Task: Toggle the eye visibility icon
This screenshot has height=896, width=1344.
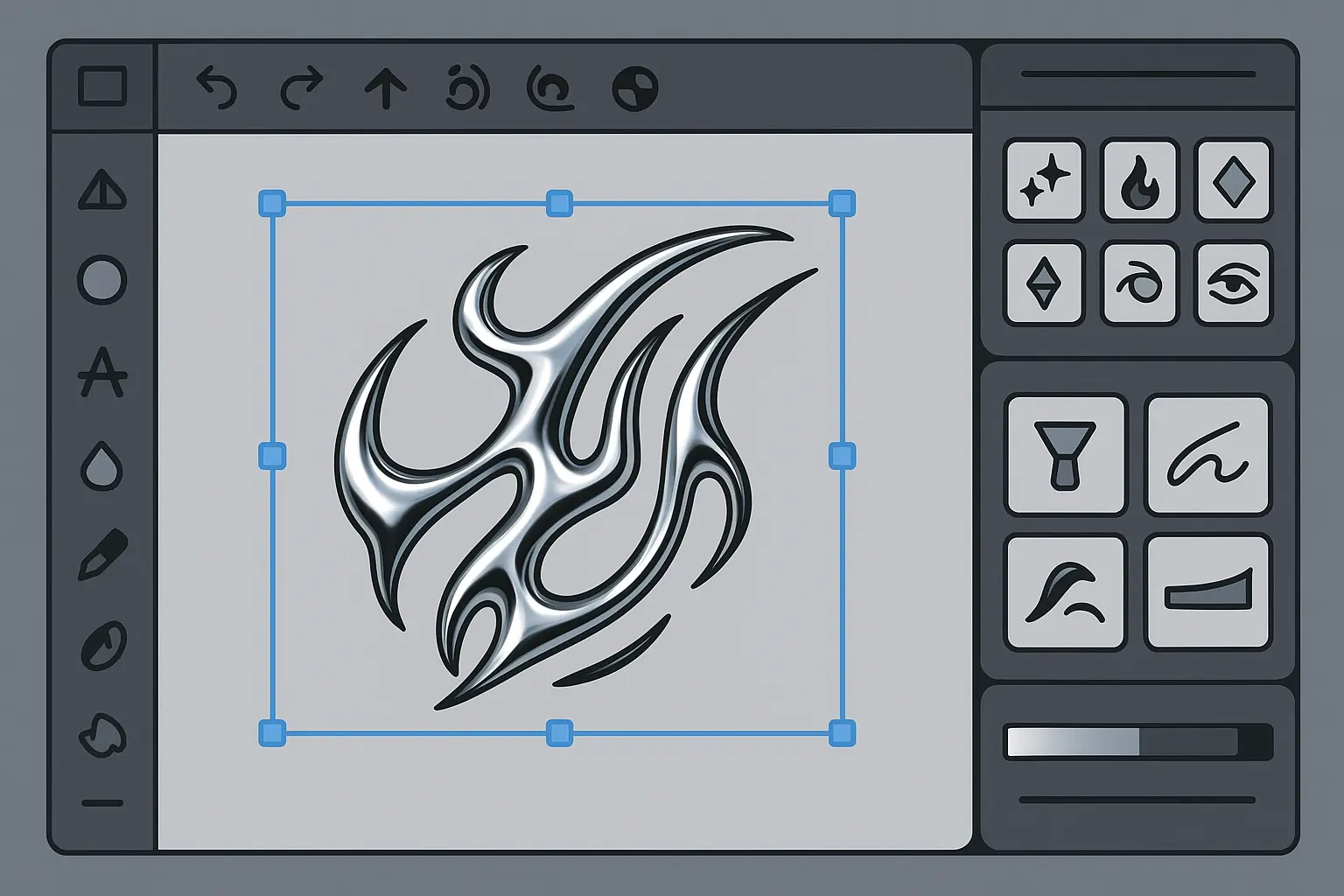Action: 1233,284
